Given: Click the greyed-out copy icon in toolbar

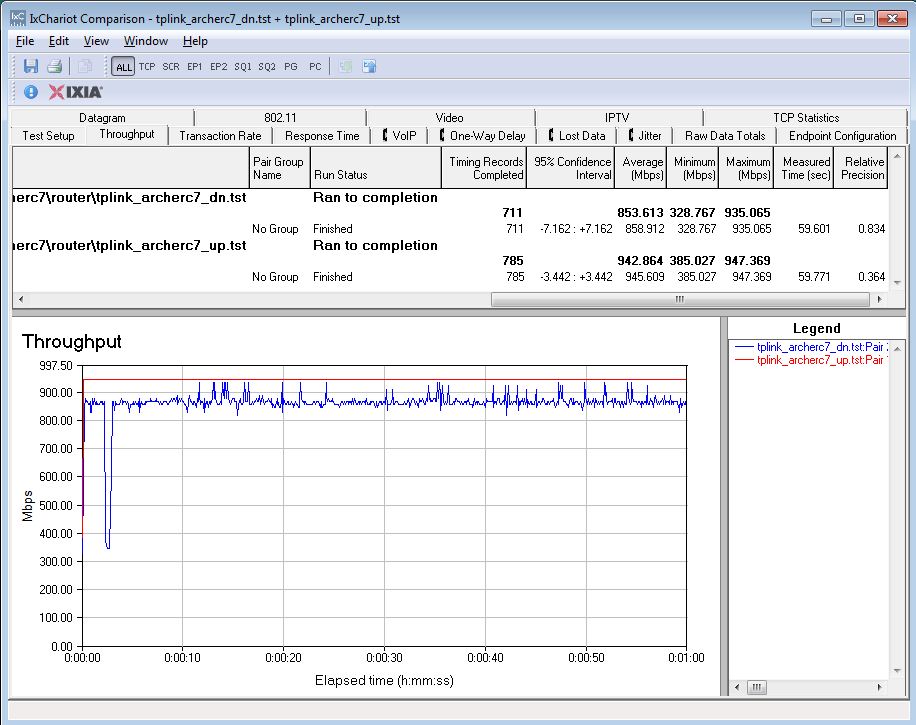Looking at the screenshot, I should [x=85, y=66].
